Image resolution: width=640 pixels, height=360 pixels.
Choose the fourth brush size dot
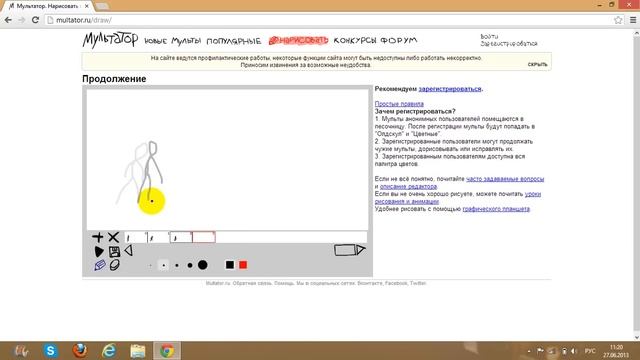pyautogui.click(x=190, y=265)
